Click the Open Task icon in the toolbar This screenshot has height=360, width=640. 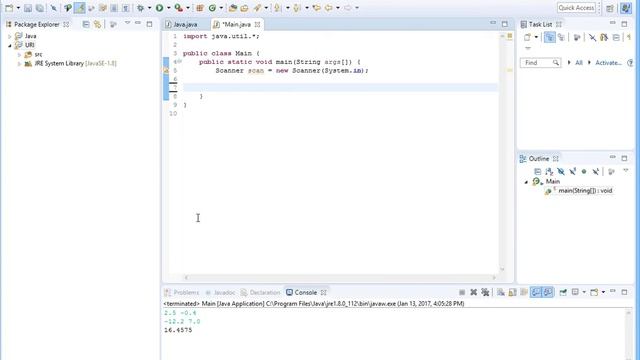tap(244, 8)
